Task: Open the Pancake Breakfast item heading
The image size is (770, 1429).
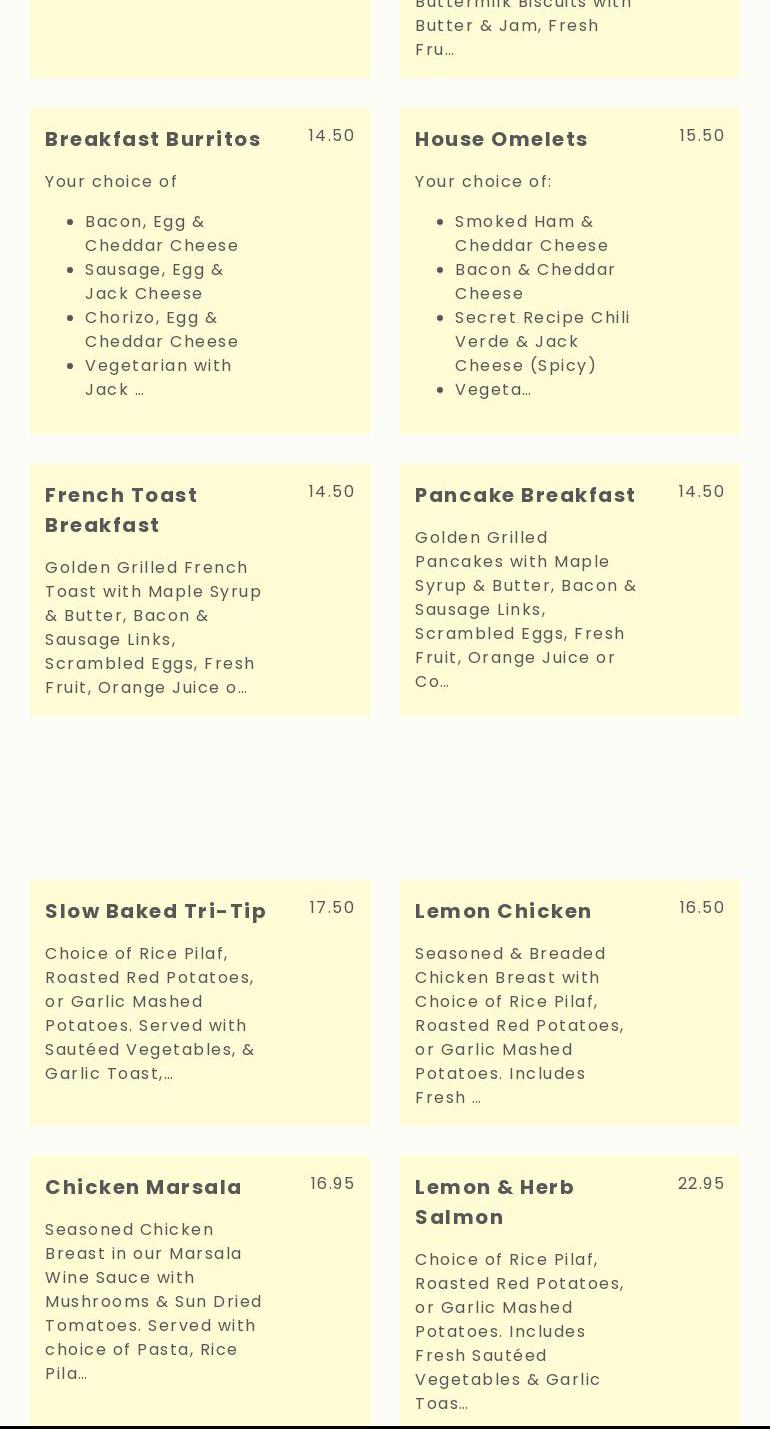Action: (525, 495)
